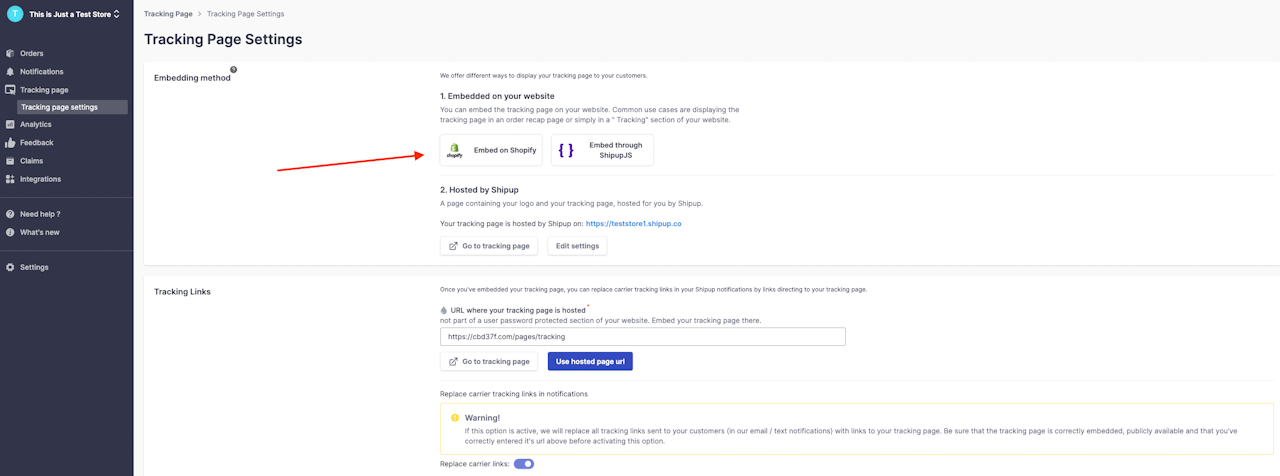Click the help icon beside Embedding method

point(234,70)
